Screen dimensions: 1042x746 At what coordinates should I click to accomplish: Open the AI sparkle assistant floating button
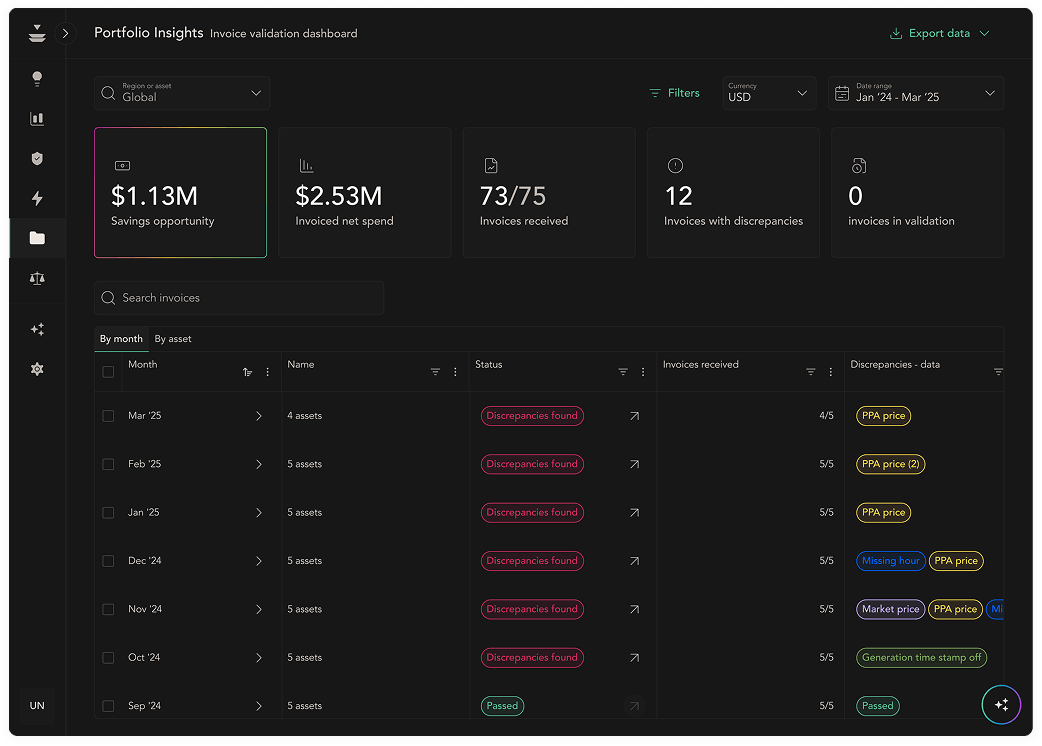coord(1001,704)
